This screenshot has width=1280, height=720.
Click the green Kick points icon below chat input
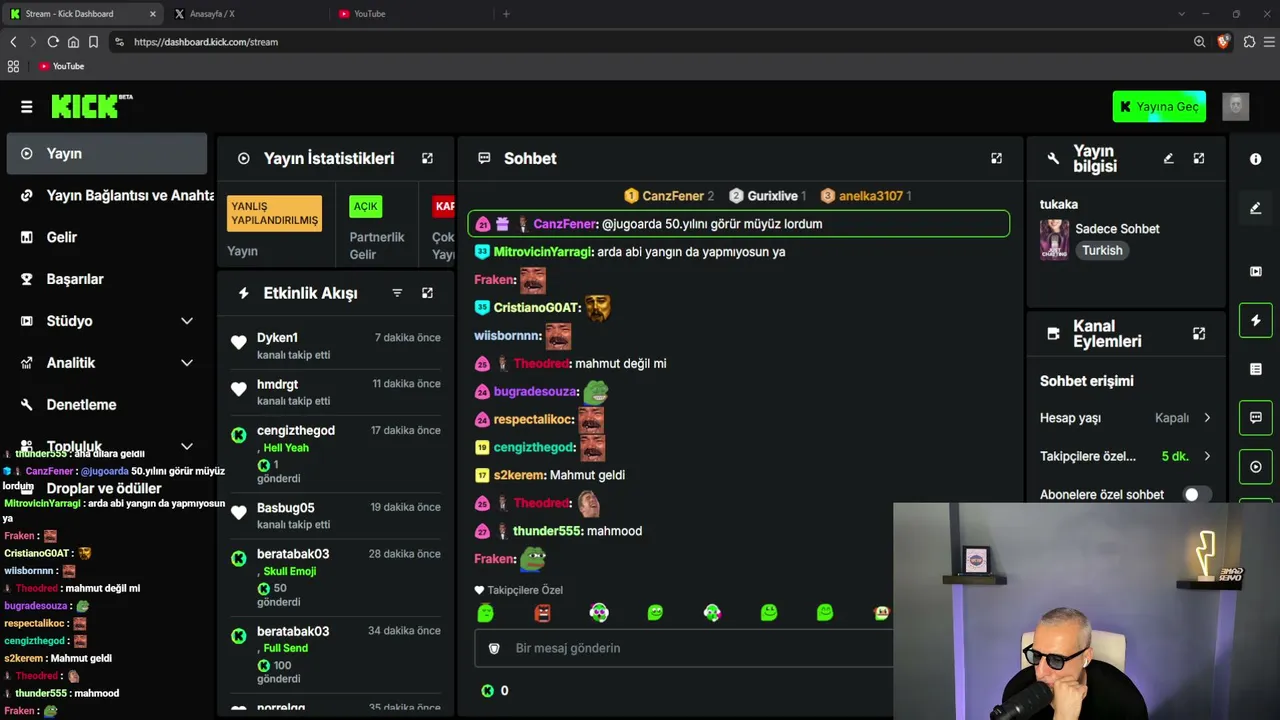487,690
